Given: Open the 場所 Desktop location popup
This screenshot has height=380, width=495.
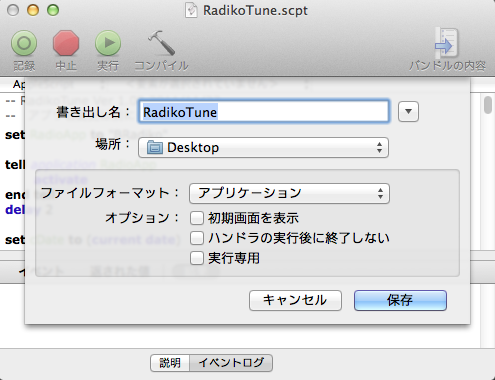Looking at the screenshot, I should pyautogui.click(x=263, y=147).
